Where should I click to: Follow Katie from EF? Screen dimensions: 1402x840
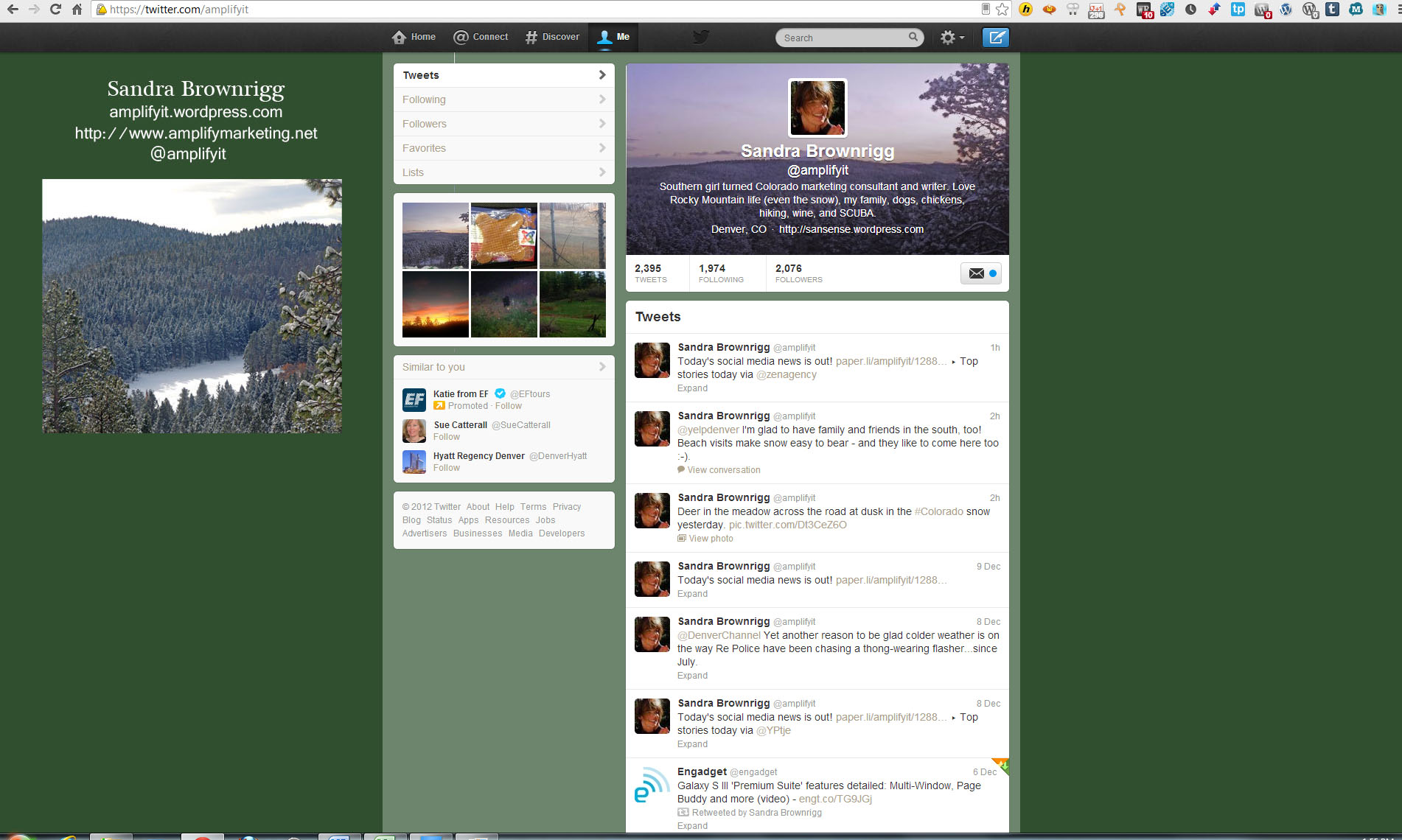click(x=509, y=406)
